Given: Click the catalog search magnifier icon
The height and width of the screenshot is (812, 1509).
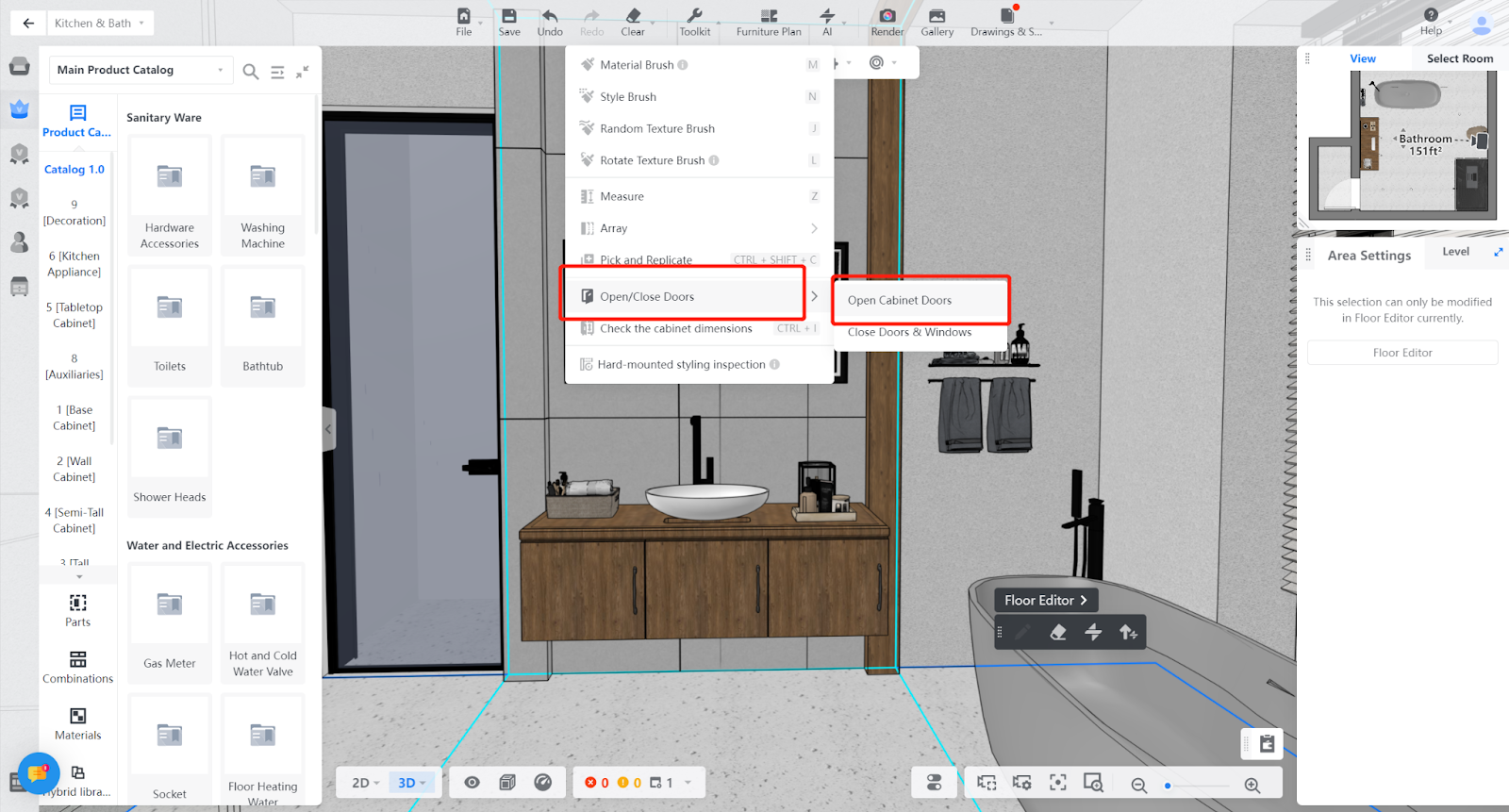Looking at the screenshot, I should 251,72.
